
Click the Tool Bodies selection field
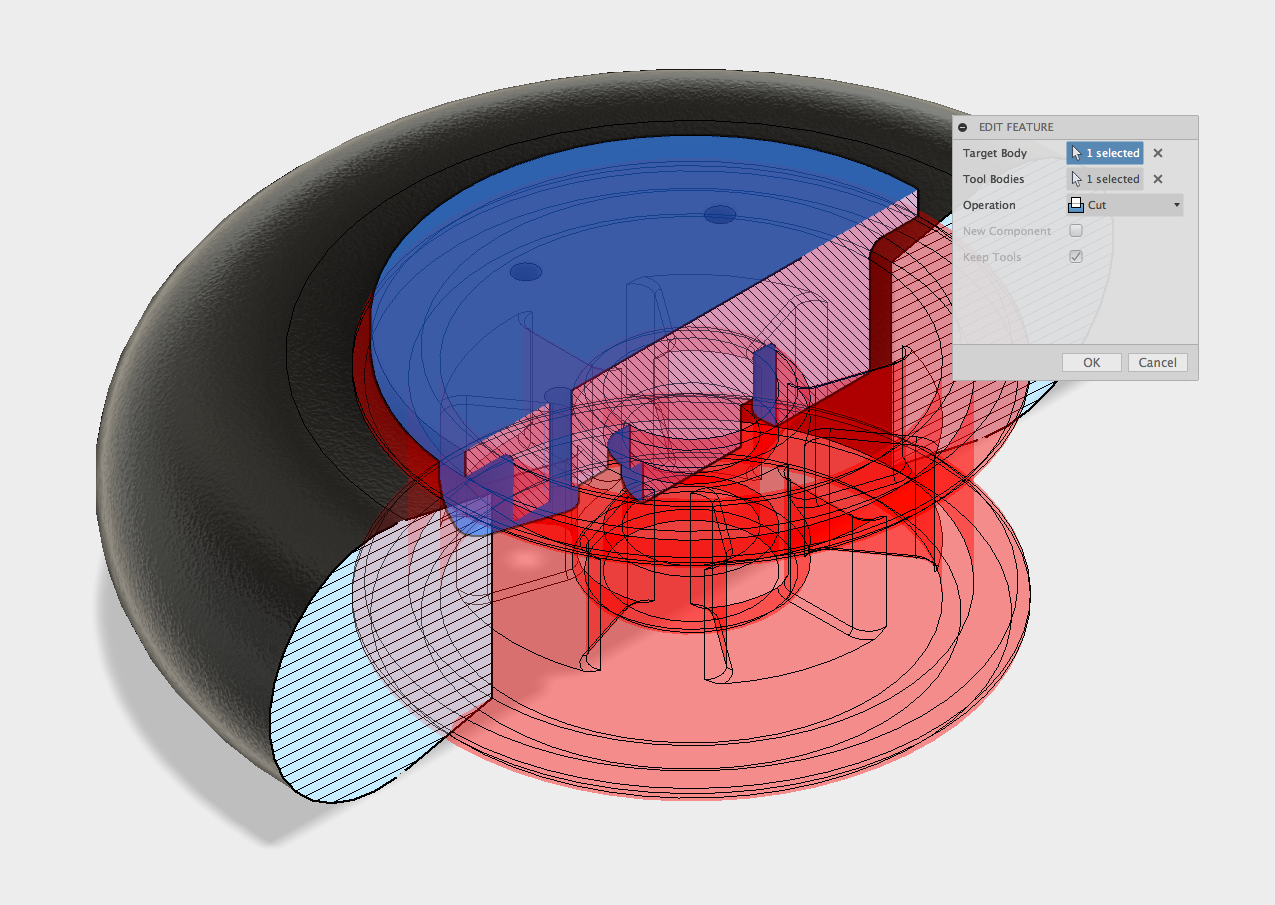(x=1105, y=179)
